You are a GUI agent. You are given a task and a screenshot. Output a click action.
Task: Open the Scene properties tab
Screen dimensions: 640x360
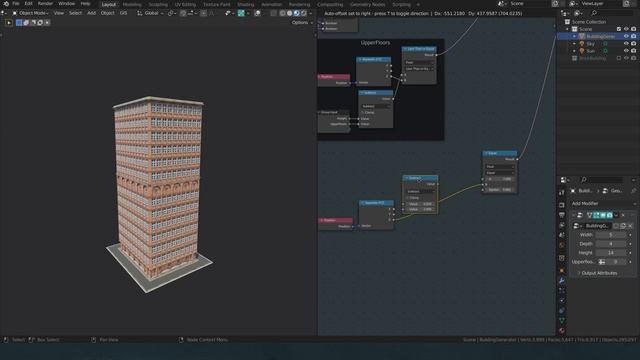pyautogui.click(x=562, y=236)
